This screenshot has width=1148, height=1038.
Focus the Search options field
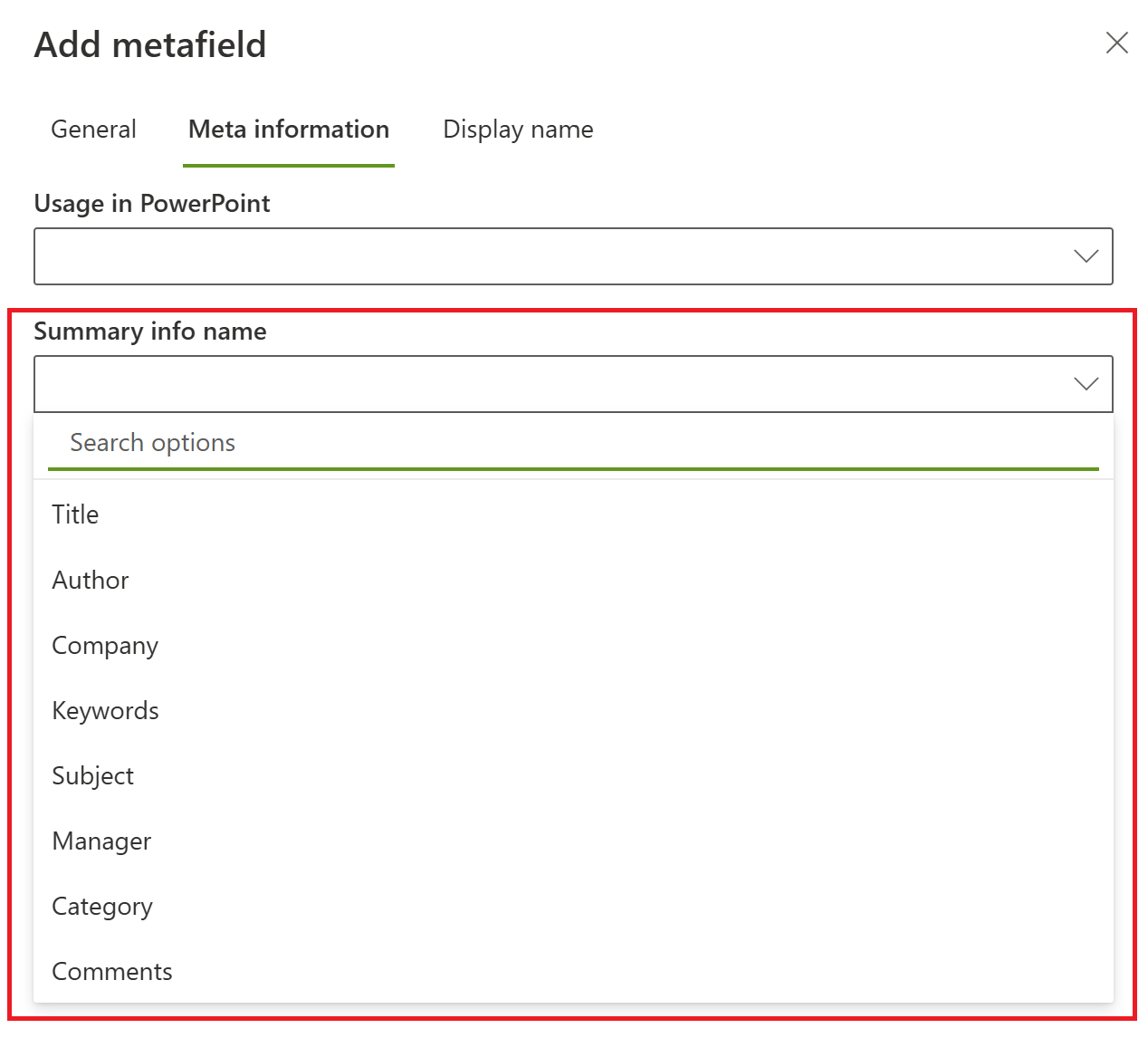coord(572,443)
